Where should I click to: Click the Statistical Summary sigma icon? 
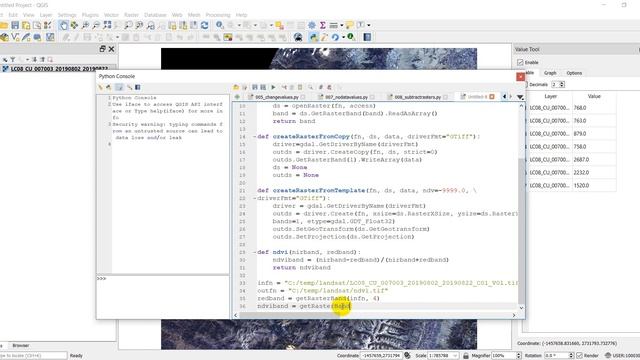coord(322,25)
